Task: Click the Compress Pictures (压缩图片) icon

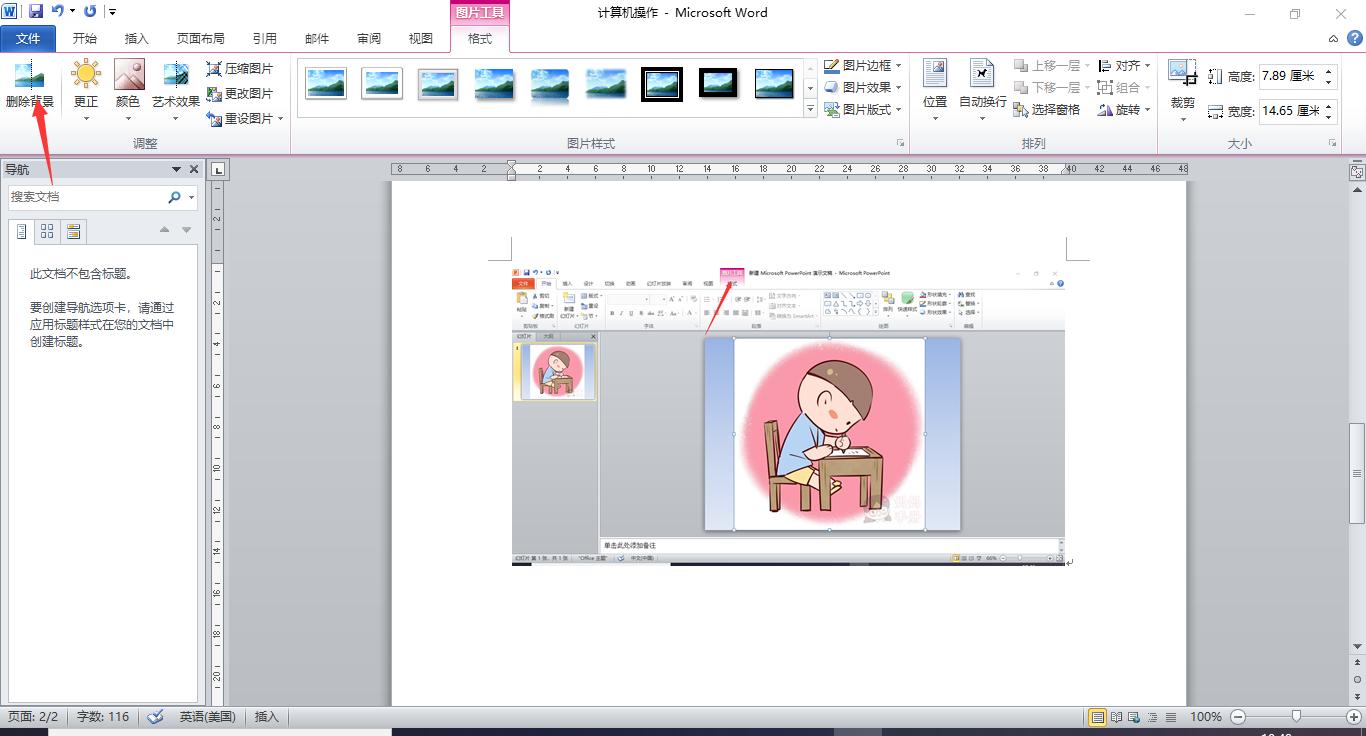Action: coord(240,69)
